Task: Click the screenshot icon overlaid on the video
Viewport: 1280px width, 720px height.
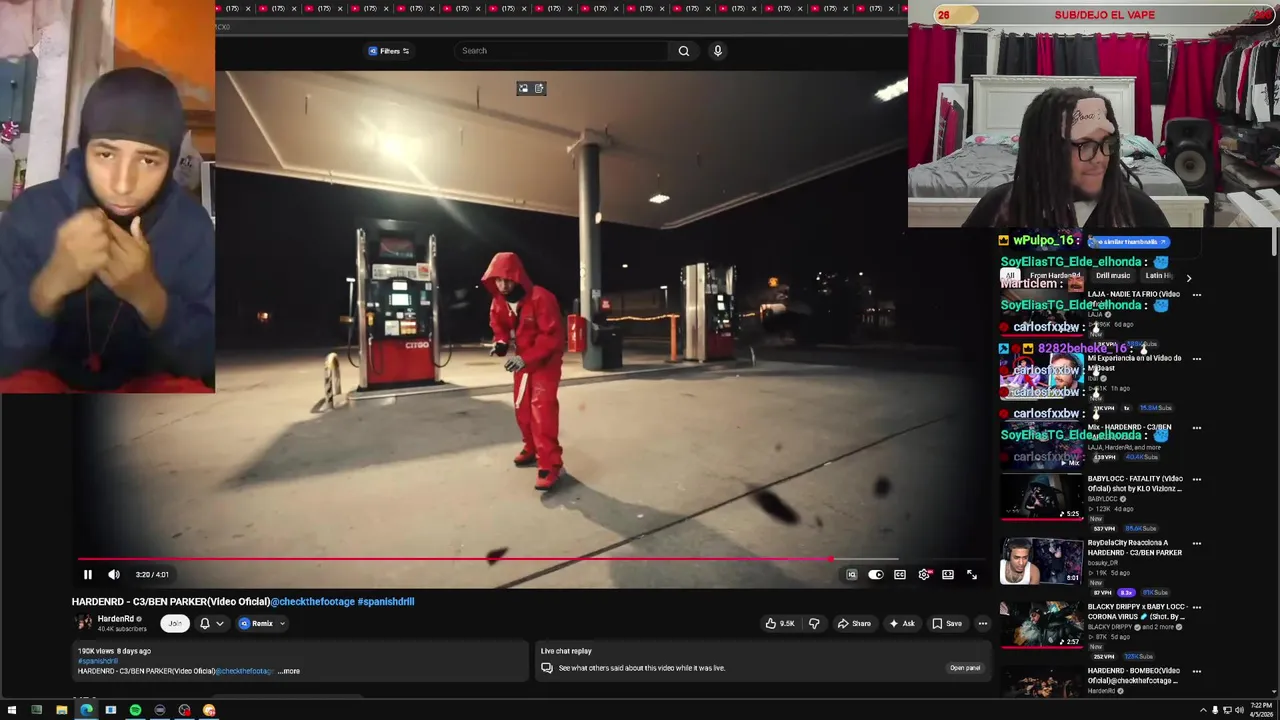Action: 523,89
